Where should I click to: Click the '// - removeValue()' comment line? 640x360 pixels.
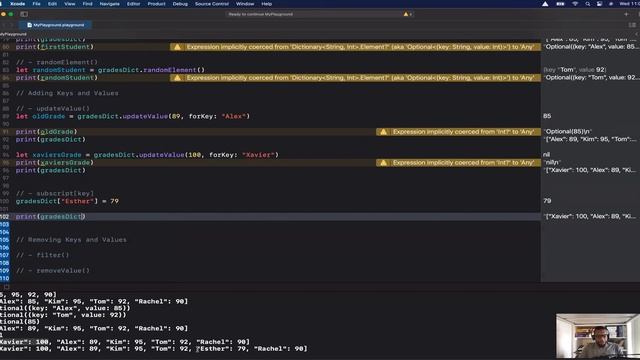point(53,271)
